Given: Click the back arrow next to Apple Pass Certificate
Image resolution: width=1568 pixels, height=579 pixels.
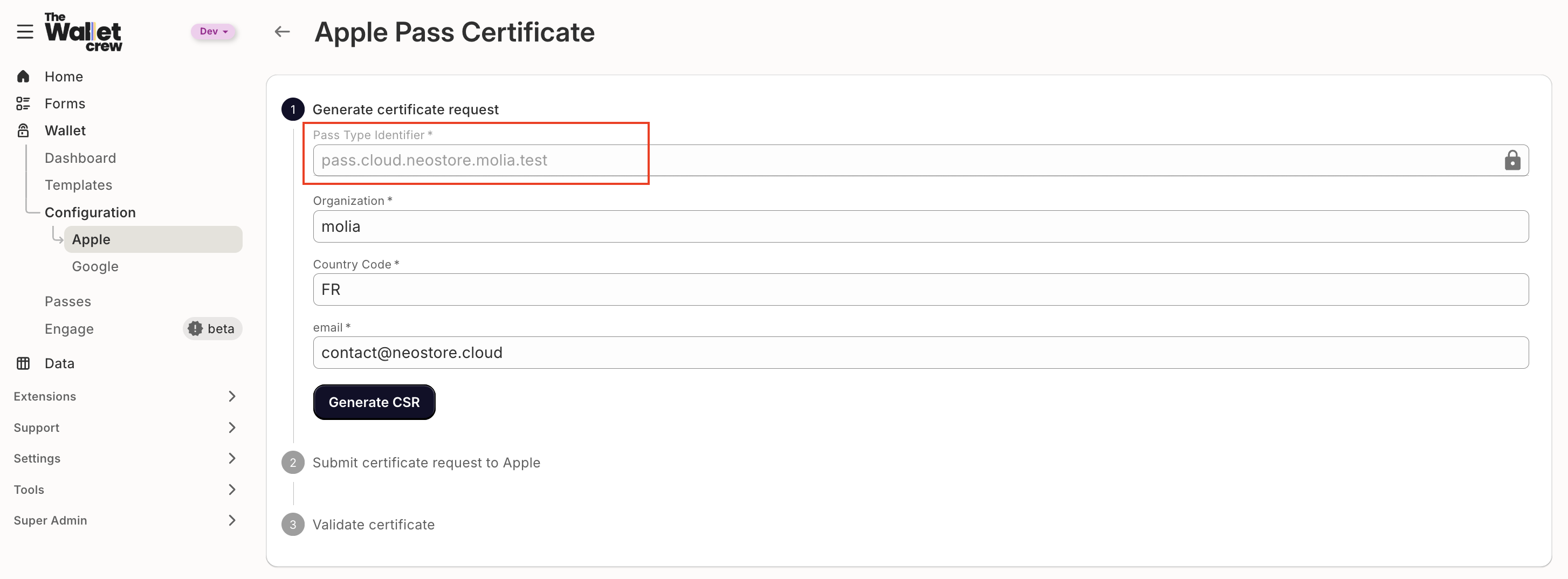Looking at the screenshot, I should (281, 31).
